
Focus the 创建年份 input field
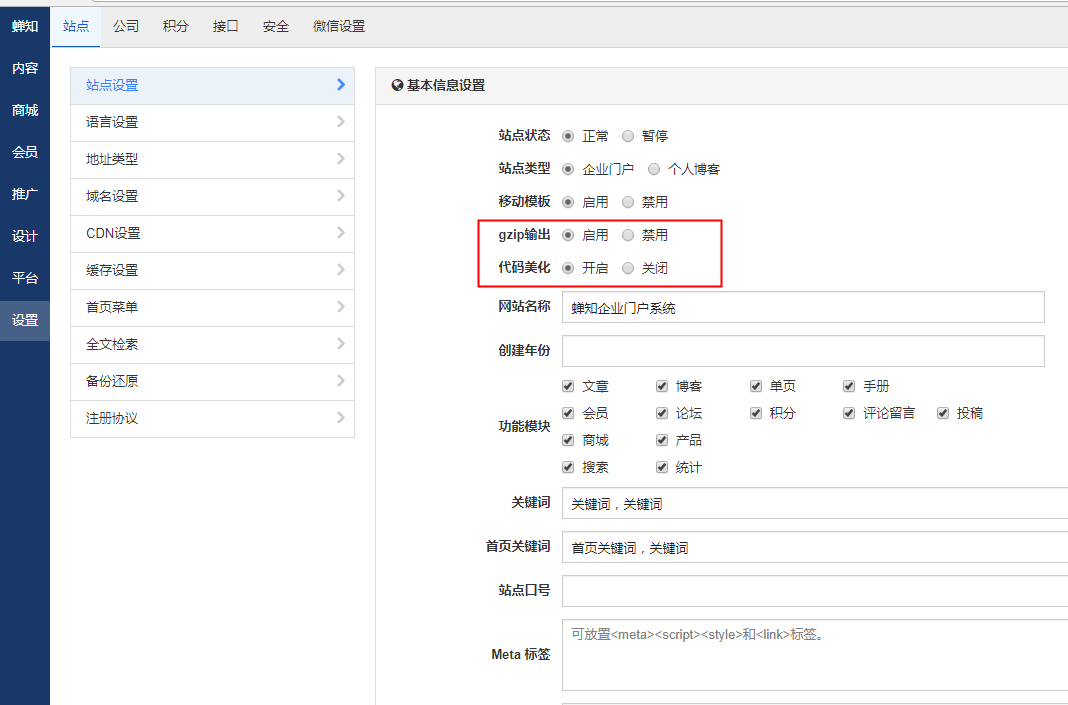pos(803,351)
